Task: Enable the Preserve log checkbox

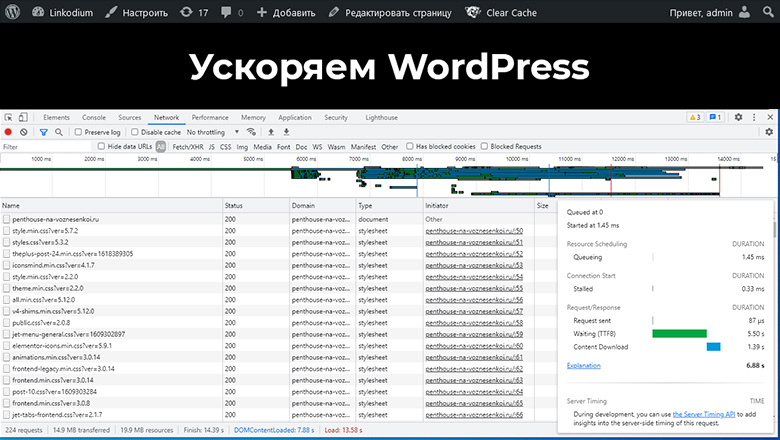Action: tap(78, 132)
